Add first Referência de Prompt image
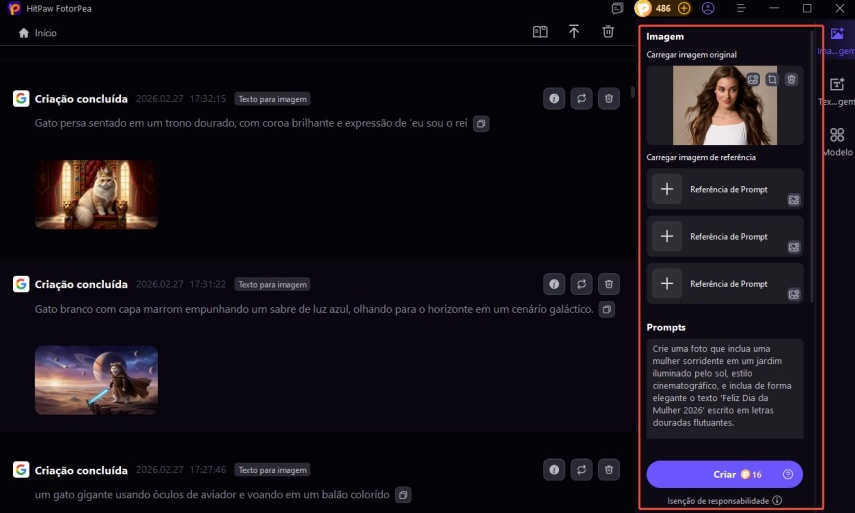855x513 pixels. (x=667, y=189)
